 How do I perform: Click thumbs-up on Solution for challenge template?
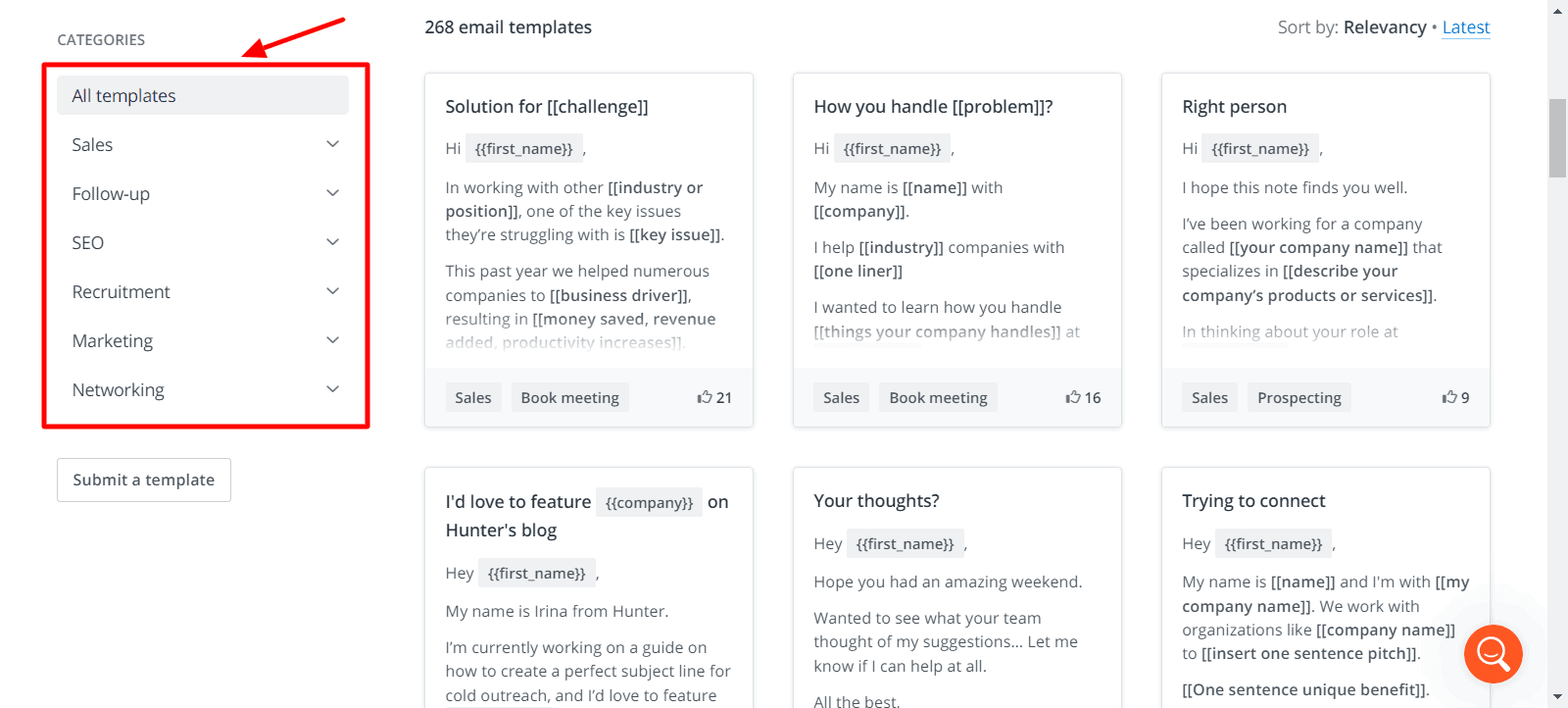click(706, 397)
